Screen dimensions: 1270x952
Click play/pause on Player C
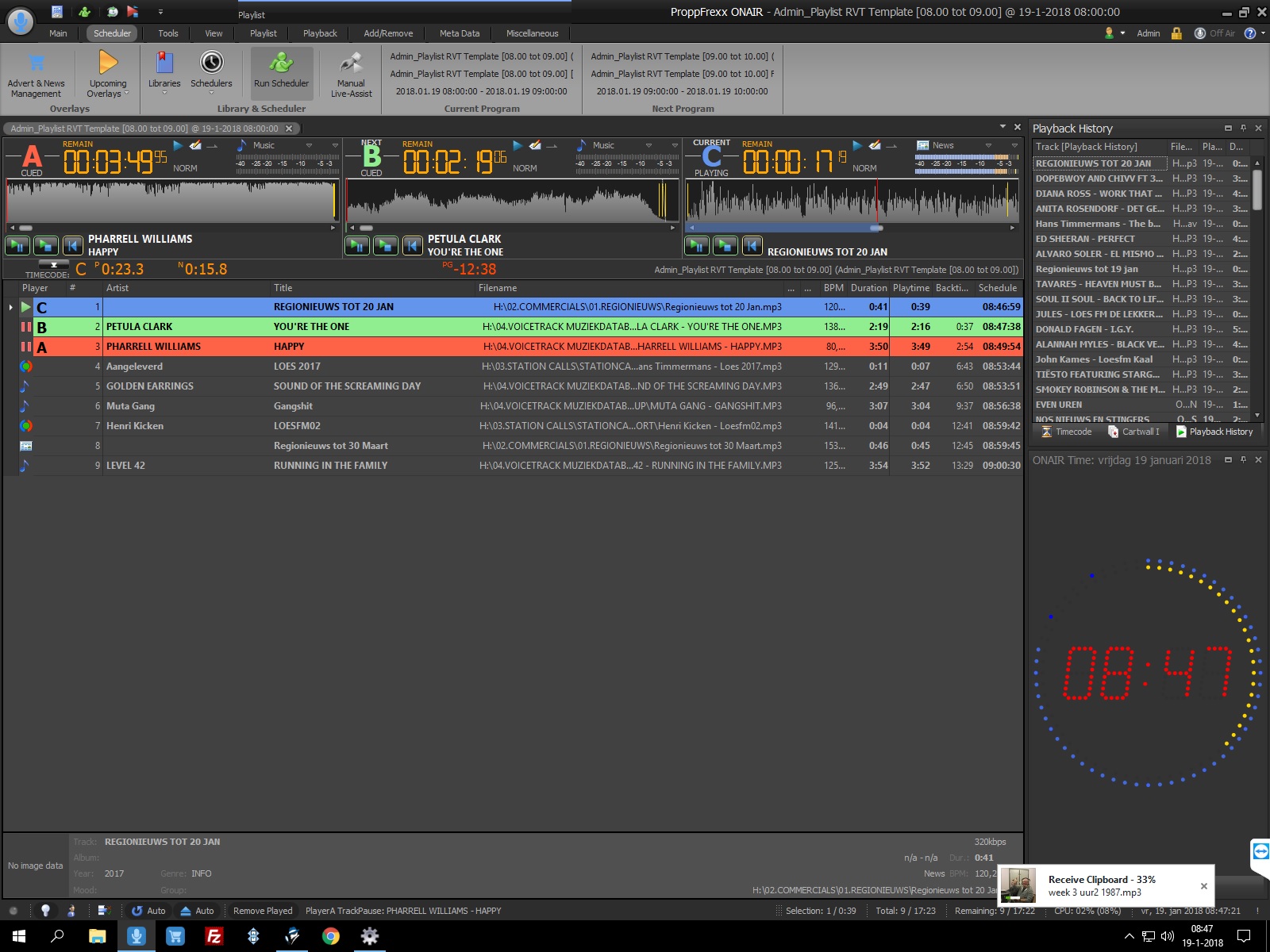click(x=697, y=246)
